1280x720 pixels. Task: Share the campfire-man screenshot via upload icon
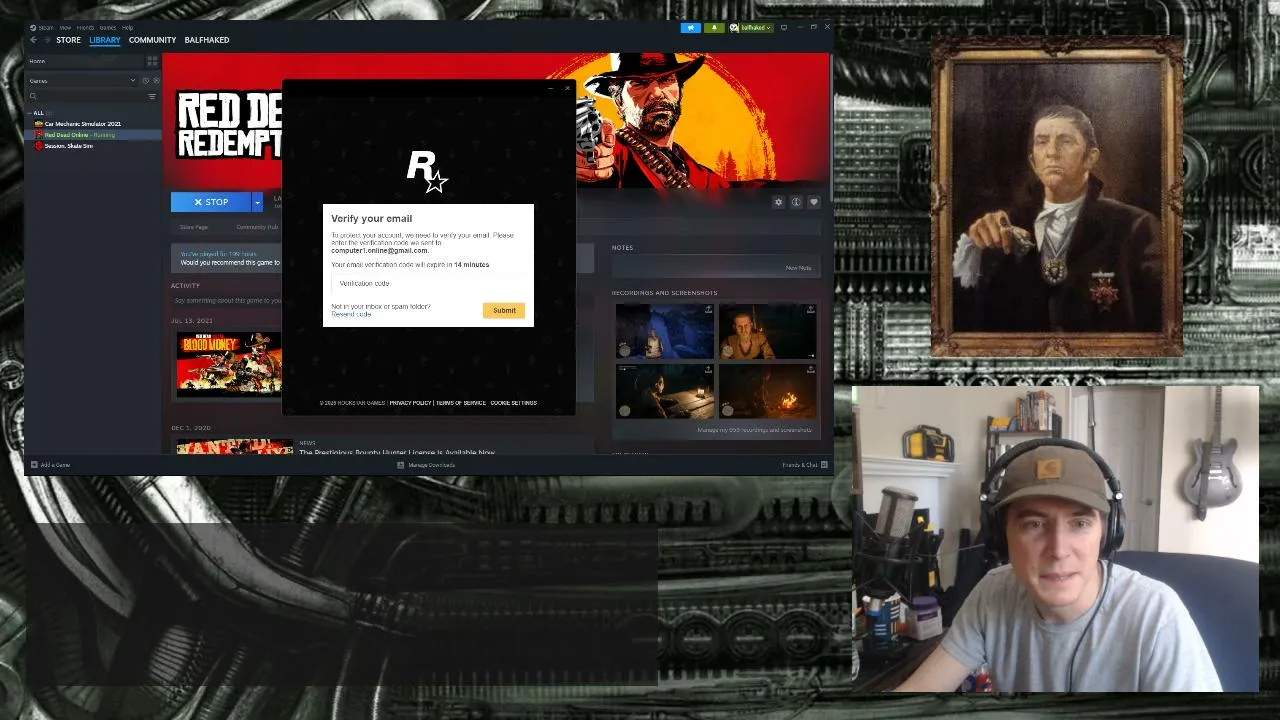pos(811,310)
